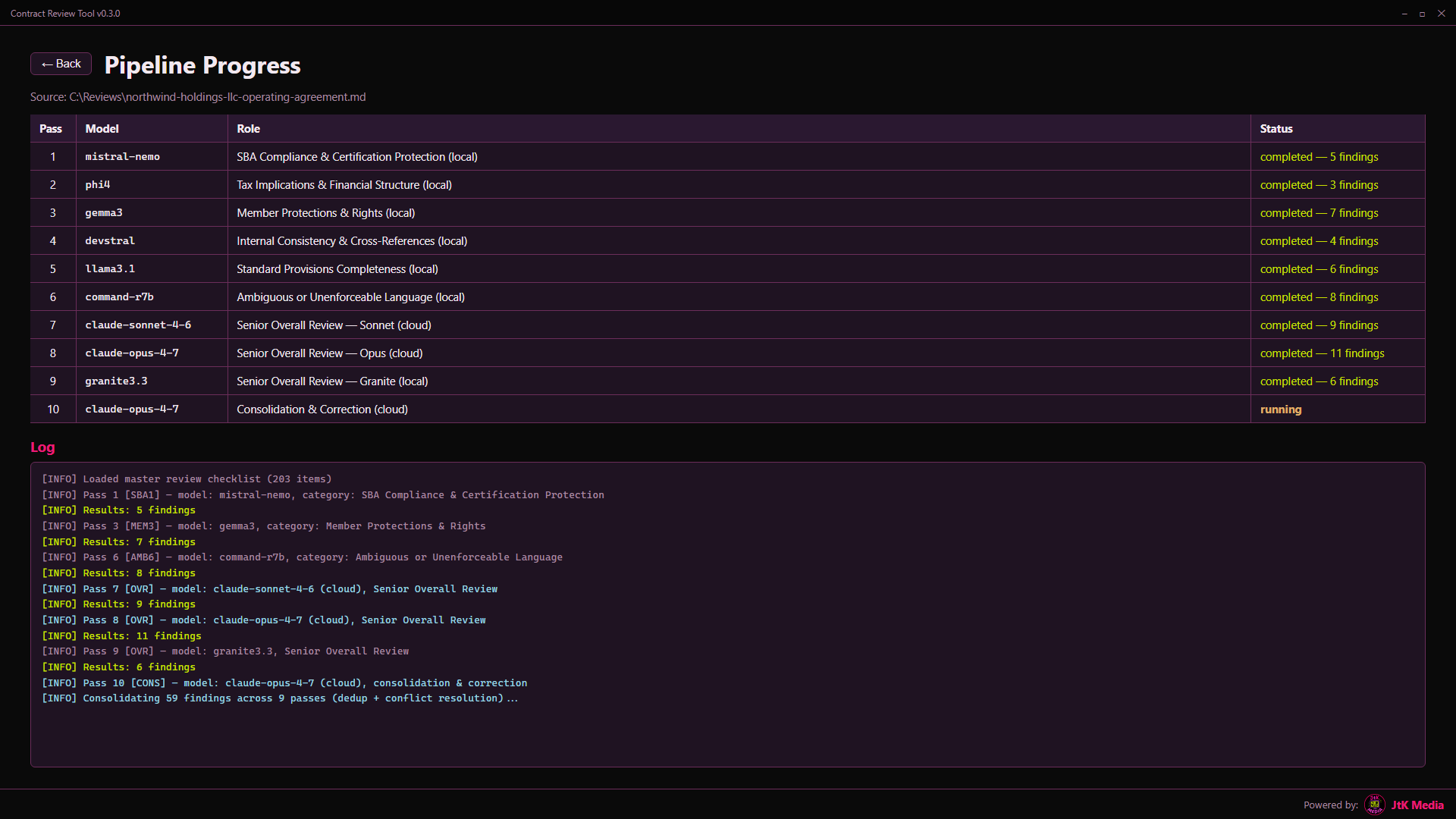Click 'Loaded master review checklist' log line
The height and width of the screenshot is (819, 1456).
[187, 479]
